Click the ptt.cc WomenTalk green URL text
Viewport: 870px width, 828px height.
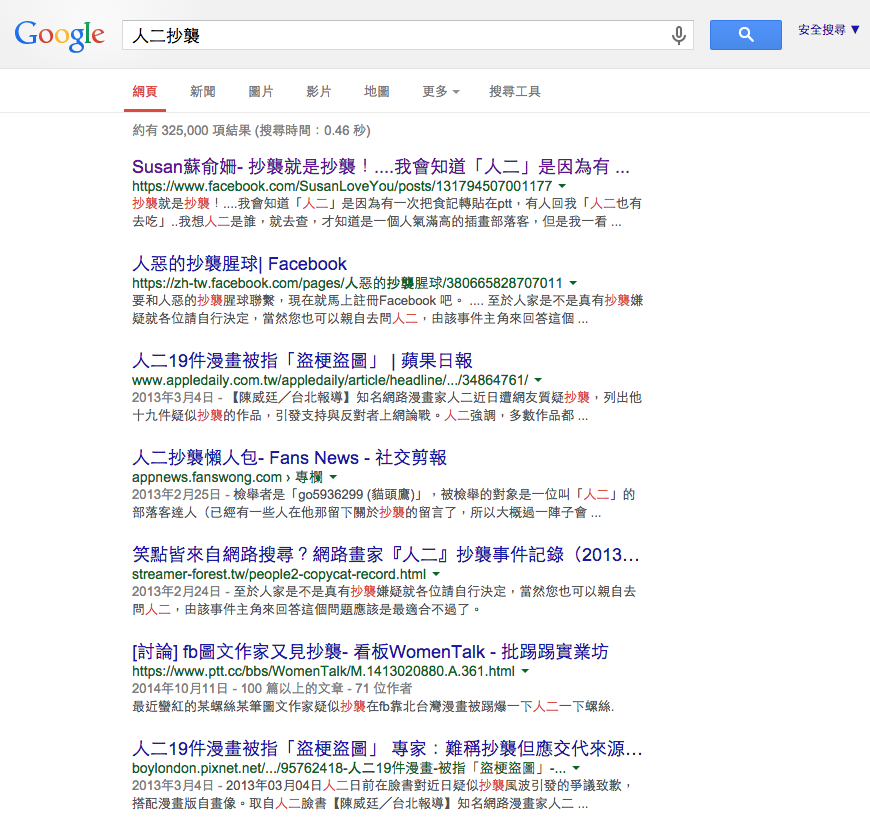[323, 672]
